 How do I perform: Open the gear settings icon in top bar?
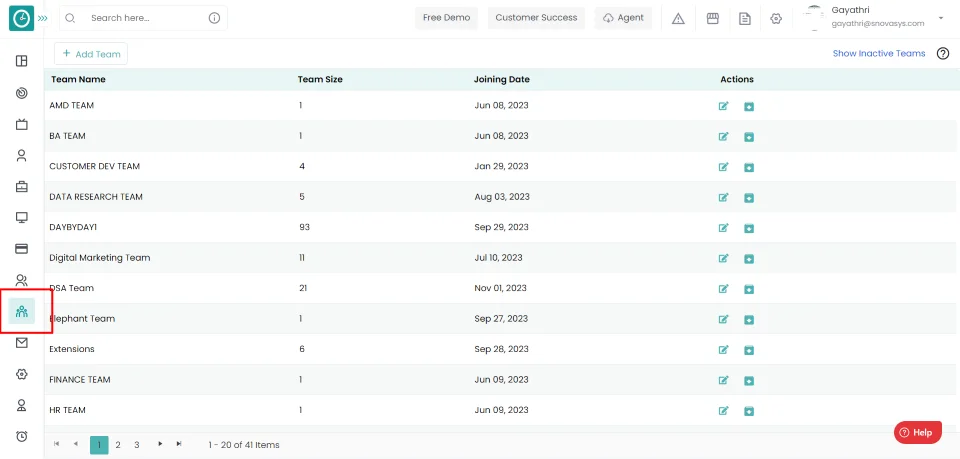(x=776, y=18)
